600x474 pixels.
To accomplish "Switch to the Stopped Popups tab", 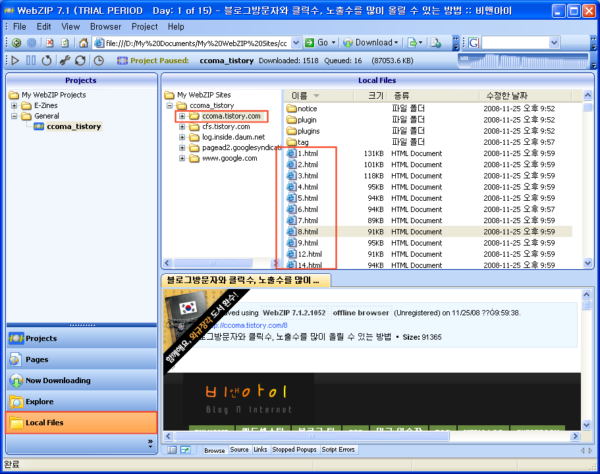I will coord(294,450).
